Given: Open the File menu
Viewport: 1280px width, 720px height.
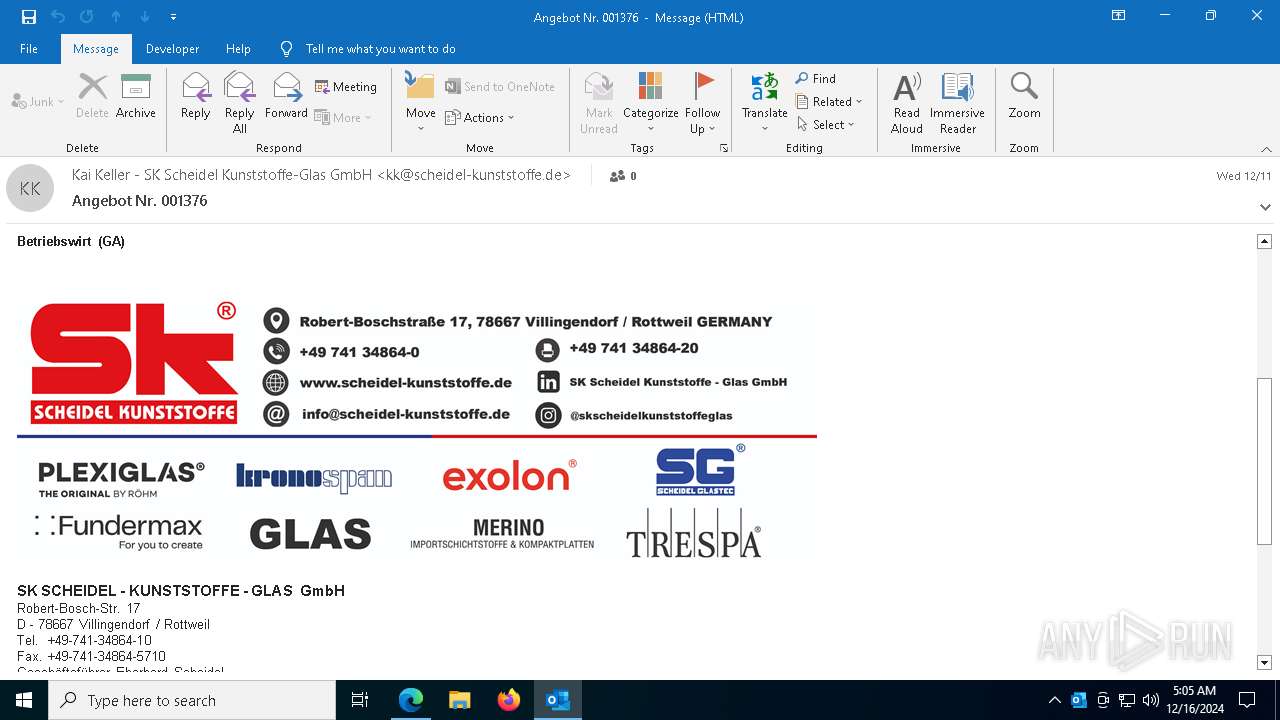Looking at the screenshot, I should 29,49.
